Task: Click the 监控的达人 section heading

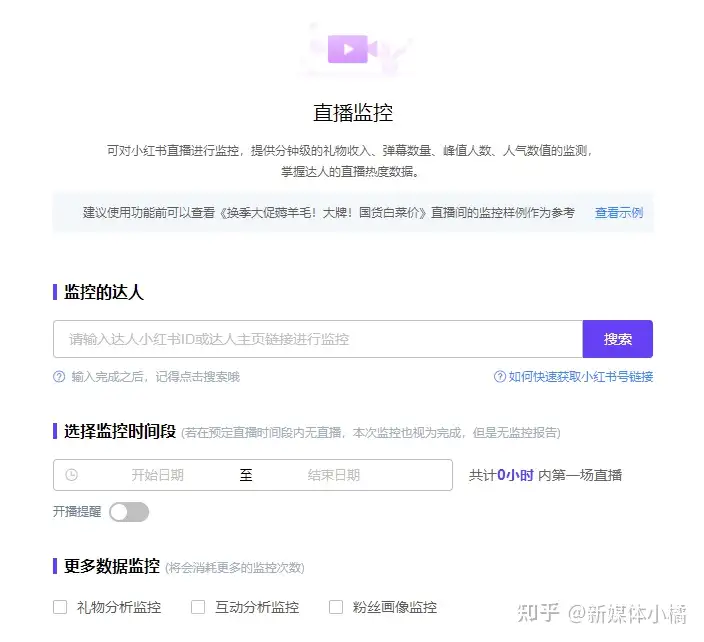Action: 104,292
